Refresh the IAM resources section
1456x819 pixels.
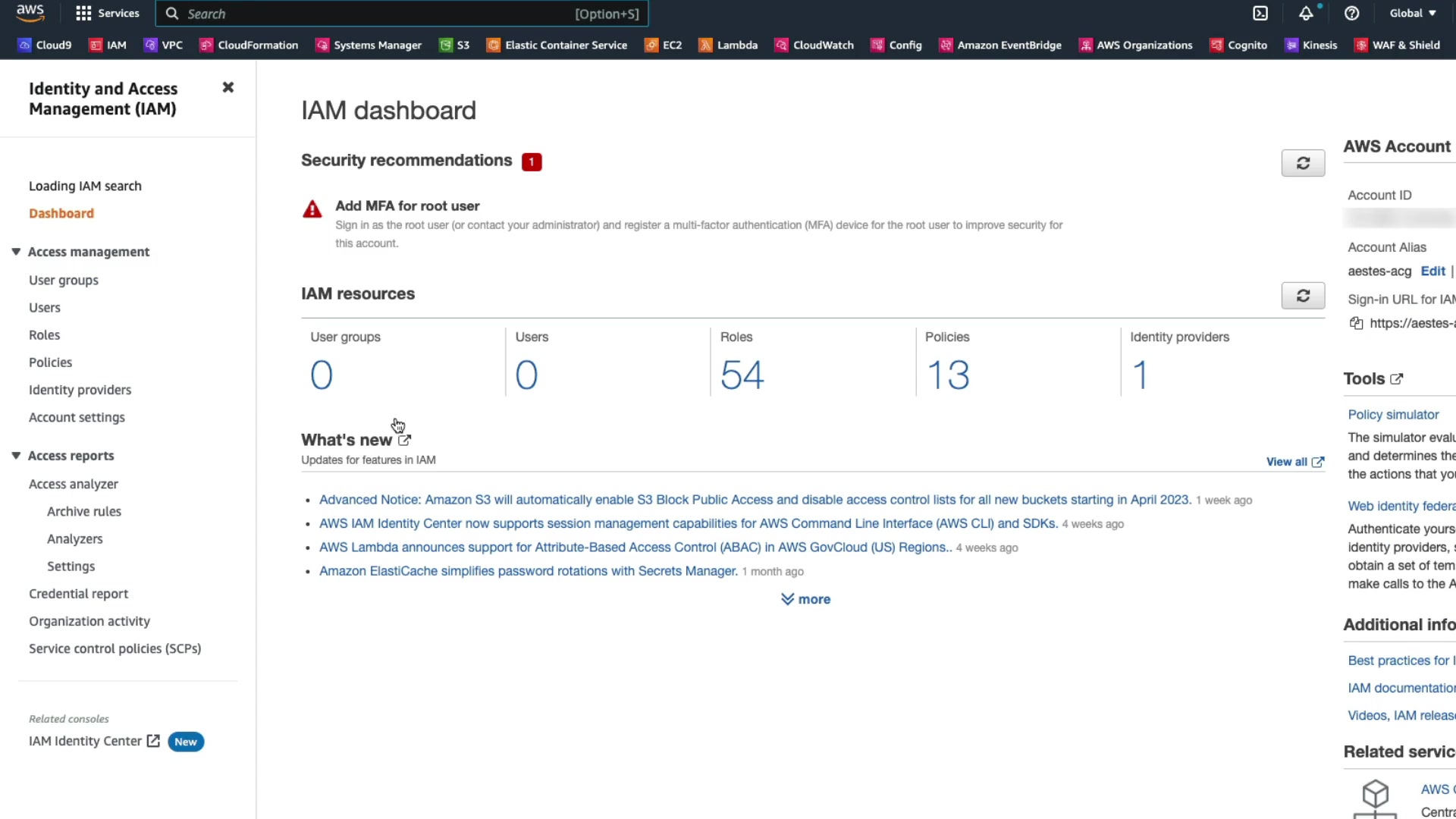click(1303, 296)
